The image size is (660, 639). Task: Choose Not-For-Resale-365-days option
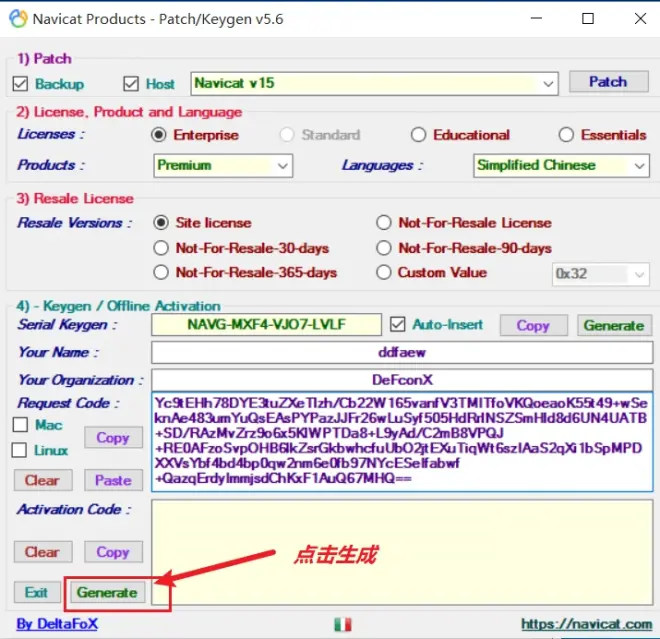(x=161, y=272)
